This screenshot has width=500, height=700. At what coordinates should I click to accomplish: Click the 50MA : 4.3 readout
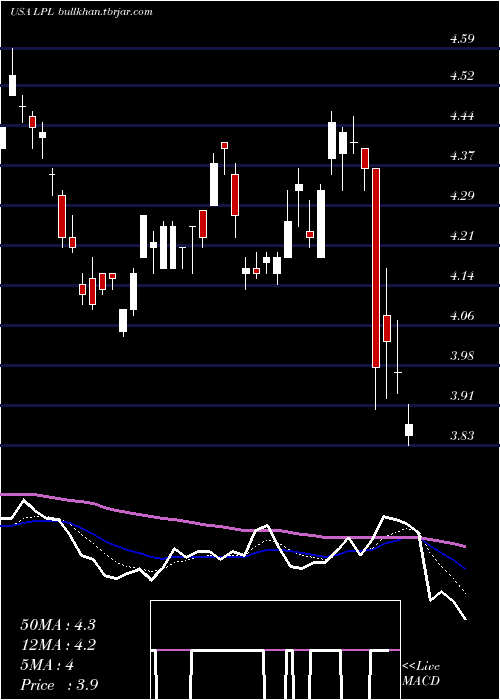(58, 625)
